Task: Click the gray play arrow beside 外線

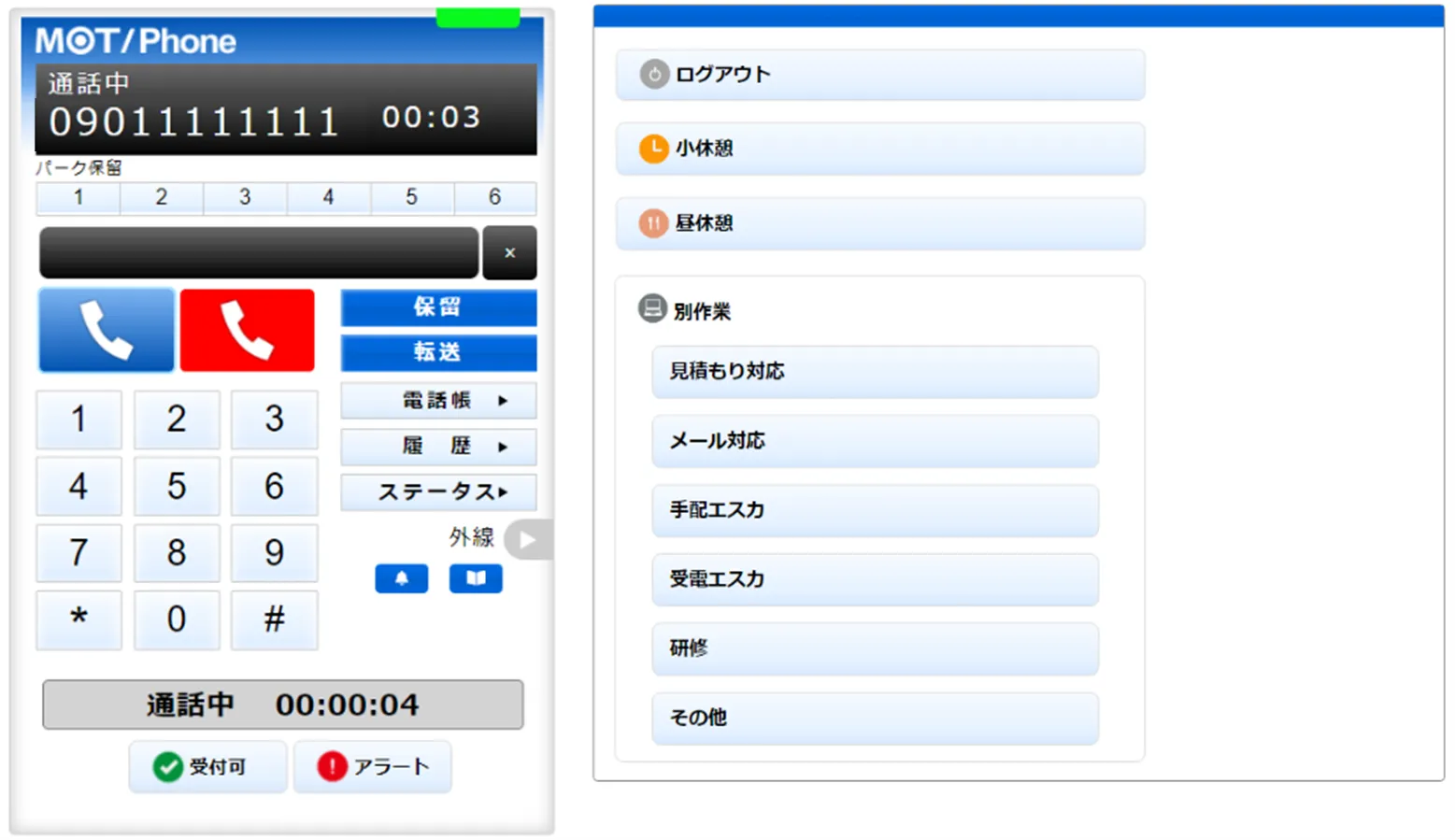Action: click(x=527, y=539)
